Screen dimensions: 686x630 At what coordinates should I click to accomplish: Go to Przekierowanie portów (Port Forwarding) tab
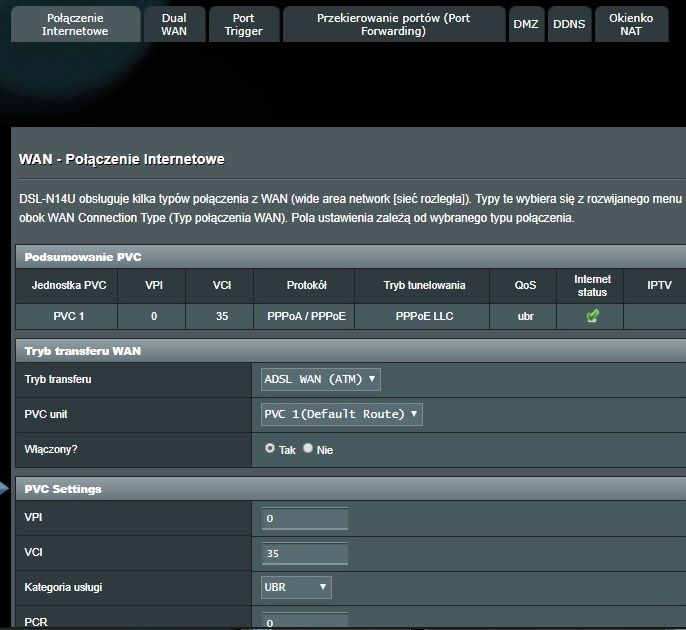click(393, 25)
